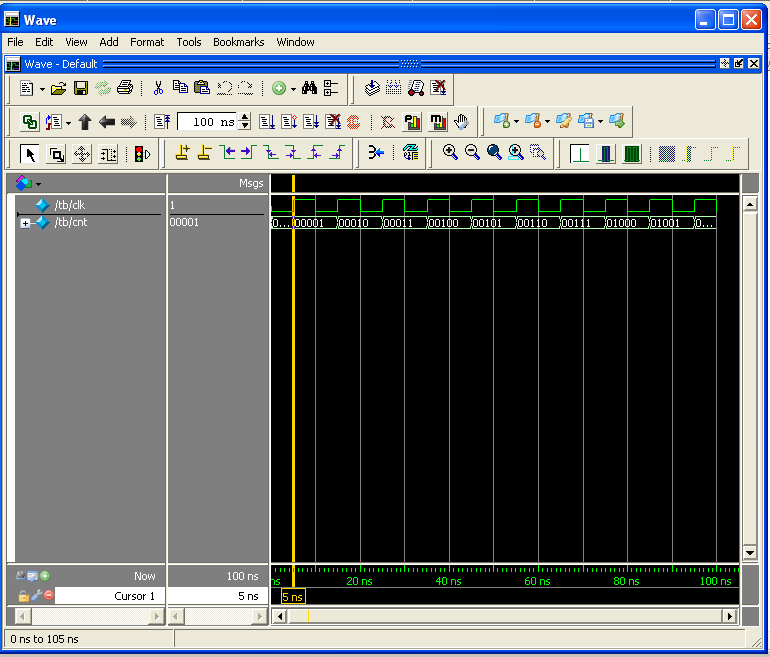The height and width of the screenshot is (657, 770).
Task: Select the arrow Select Mode tool
Action: [x=30, y=154]
